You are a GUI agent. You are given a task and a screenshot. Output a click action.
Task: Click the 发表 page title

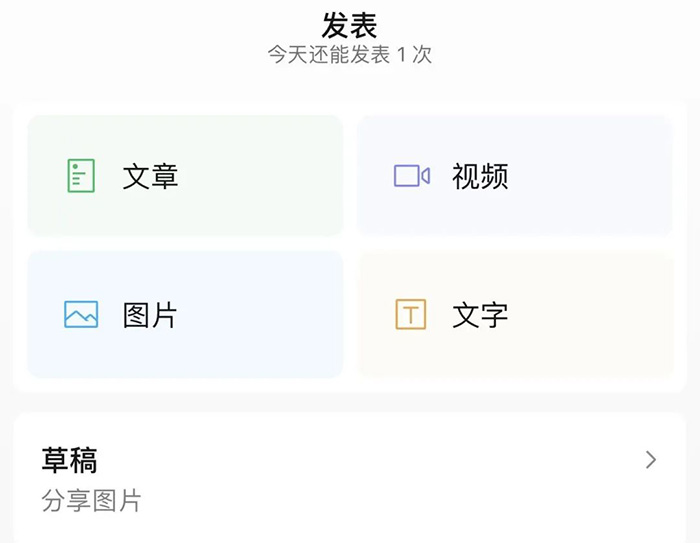349,23
